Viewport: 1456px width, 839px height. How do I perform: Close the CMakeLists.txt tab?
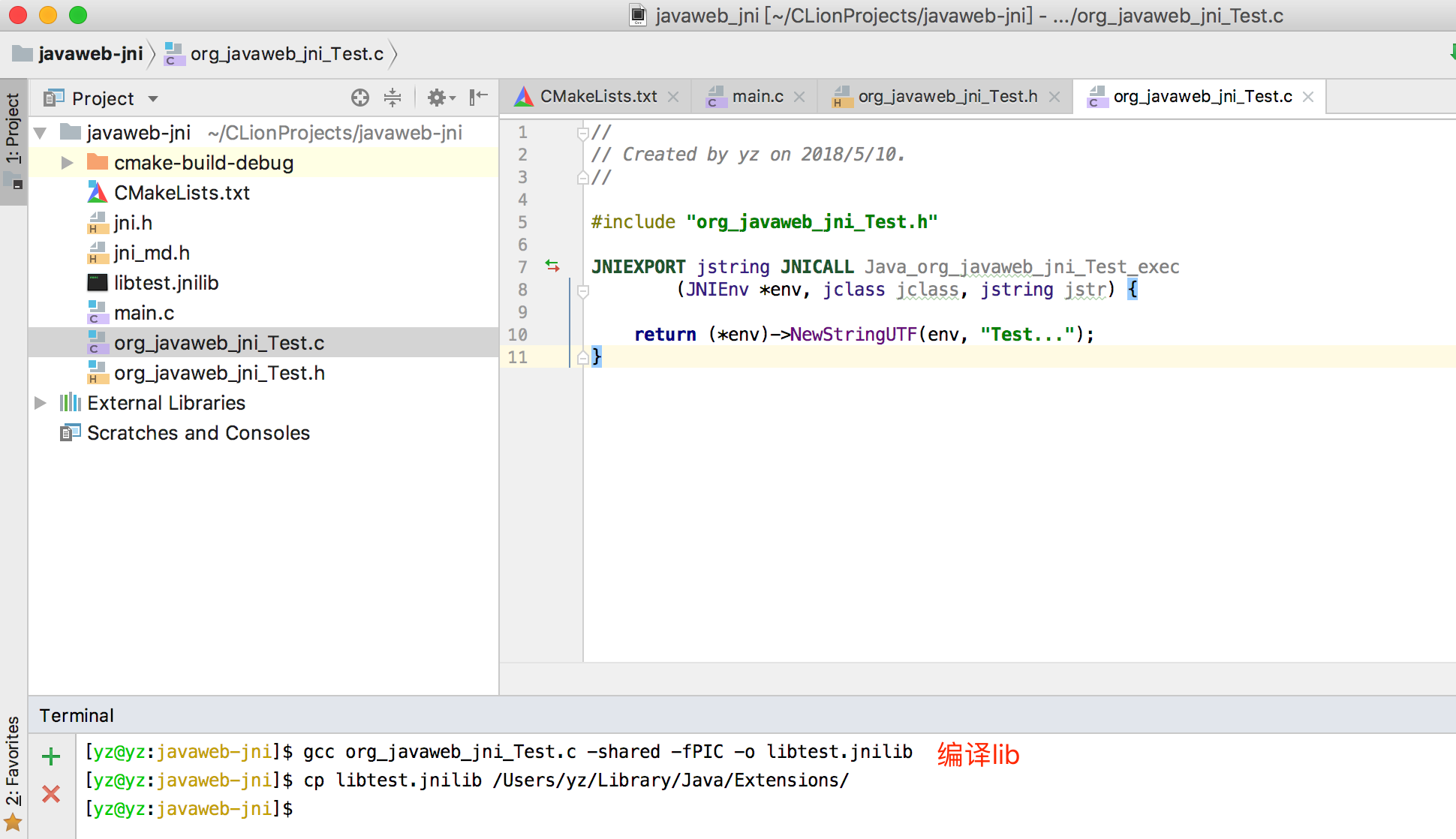tap(673, 97)
